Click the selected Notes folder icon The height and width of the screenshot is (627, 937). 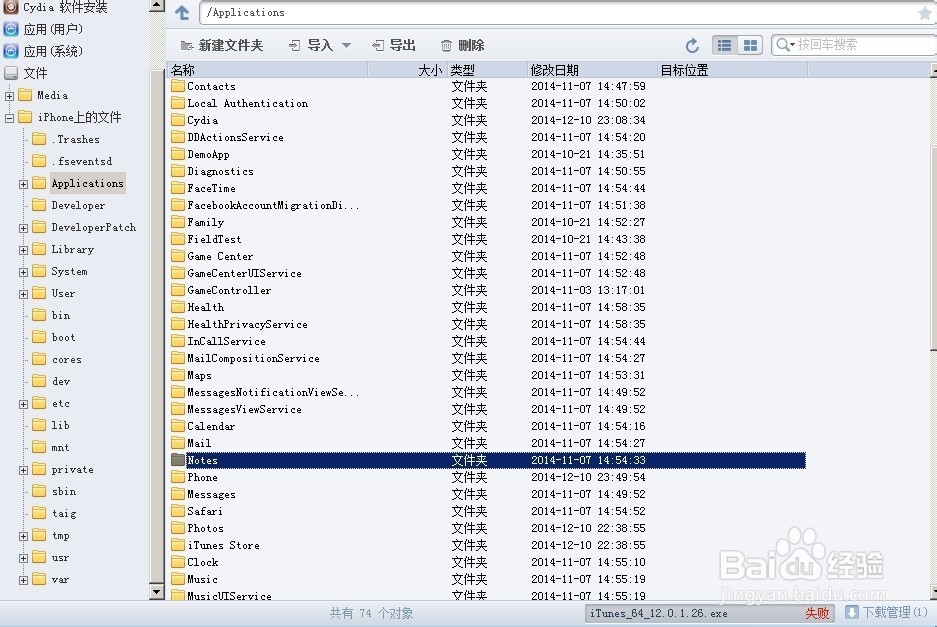click(177, 460)
